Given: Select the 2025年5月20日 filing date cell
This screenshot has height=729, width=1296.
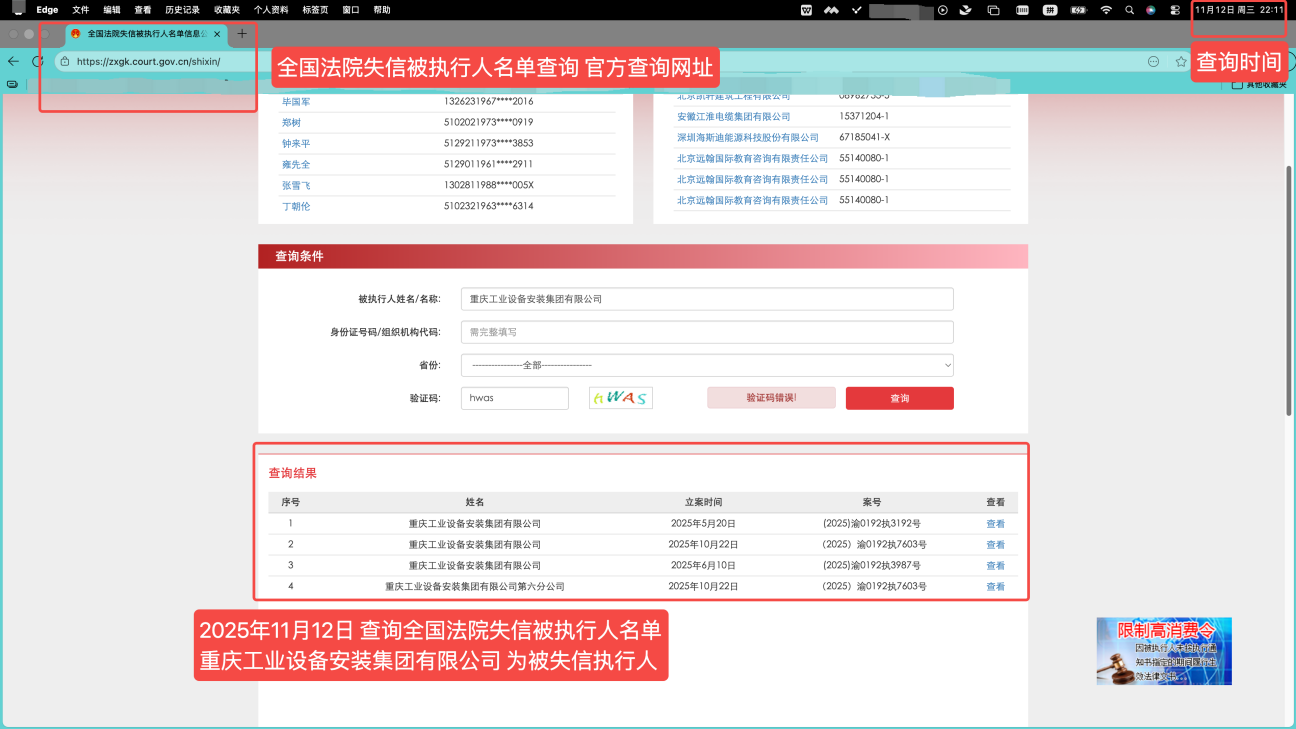Looking at the screenshot, I should click(703, 524).
